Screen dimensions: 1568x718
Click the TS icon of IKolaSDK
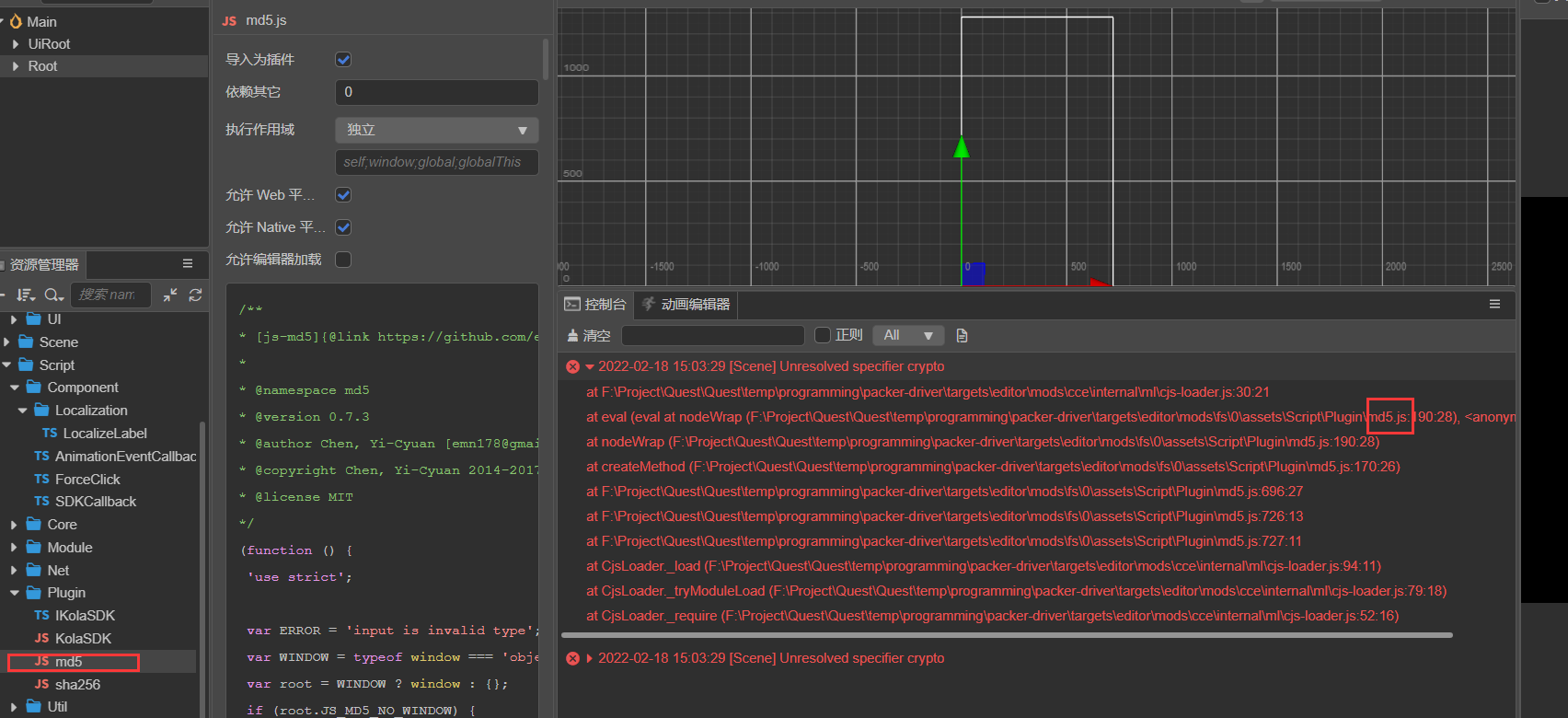(x=41, y=615)
